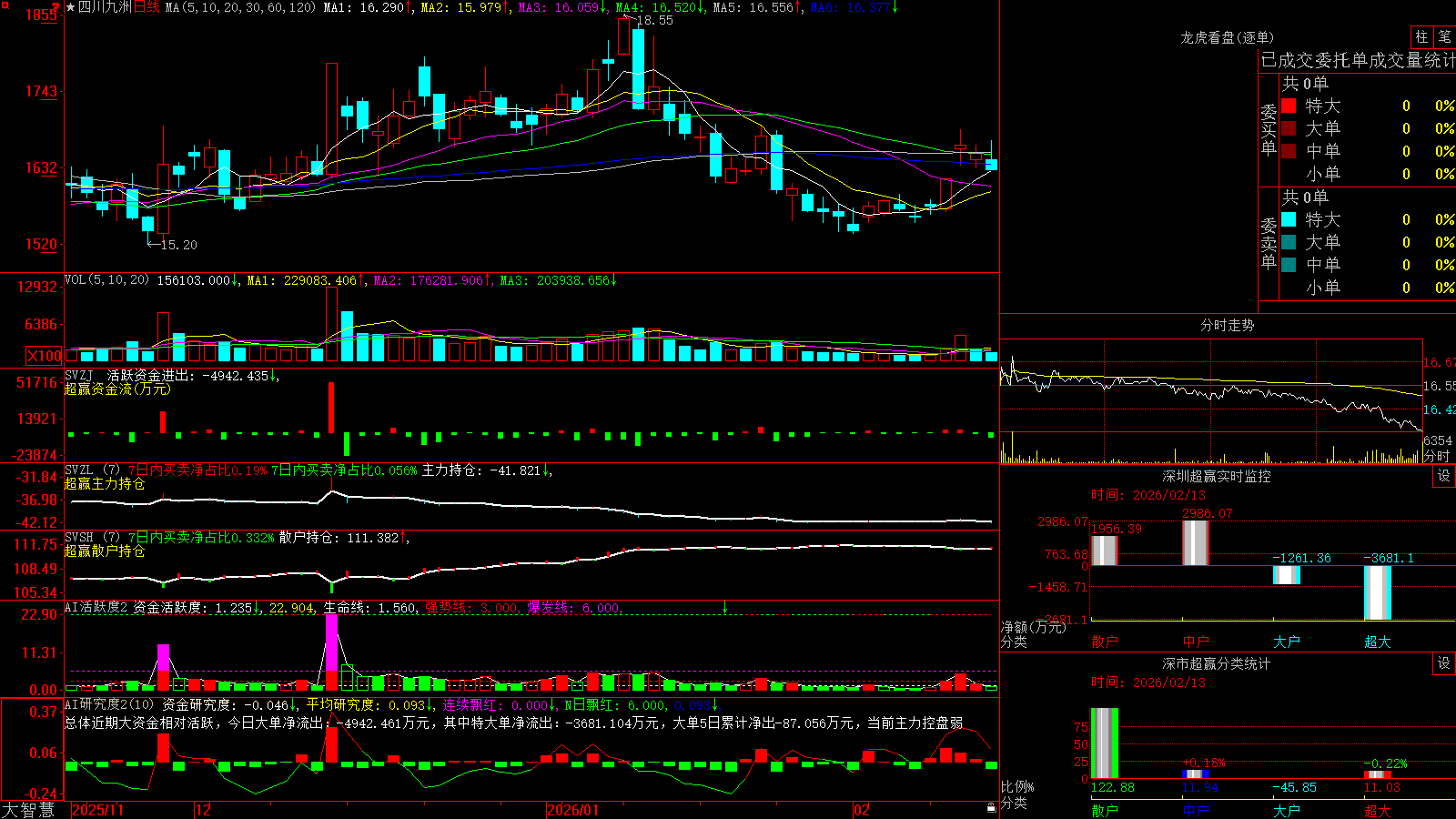The image size is (1456, 819).
Task: Open VOL(5,10,20) indicator parameters
Action: 106,280
